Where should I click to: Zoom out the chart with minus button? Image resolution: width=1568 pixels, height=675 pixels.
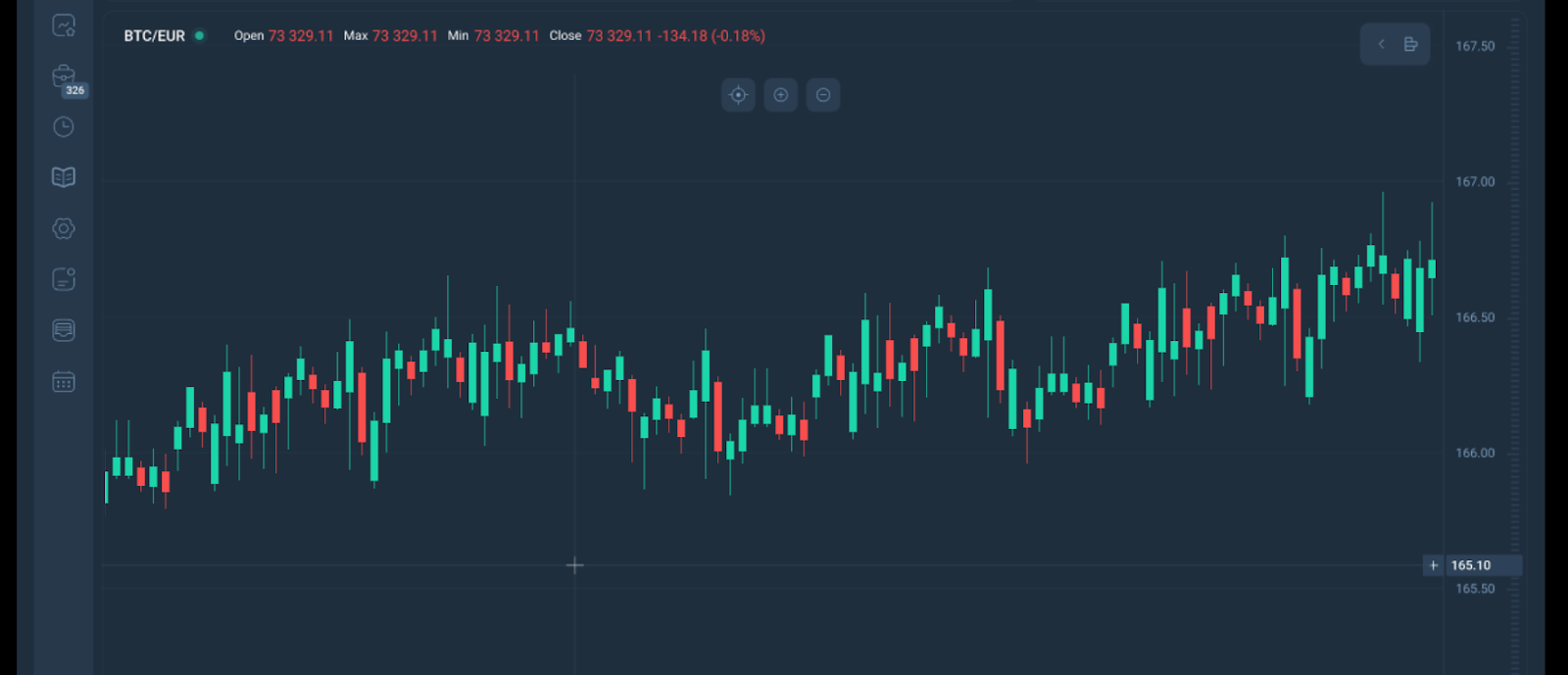pos(823,95)
